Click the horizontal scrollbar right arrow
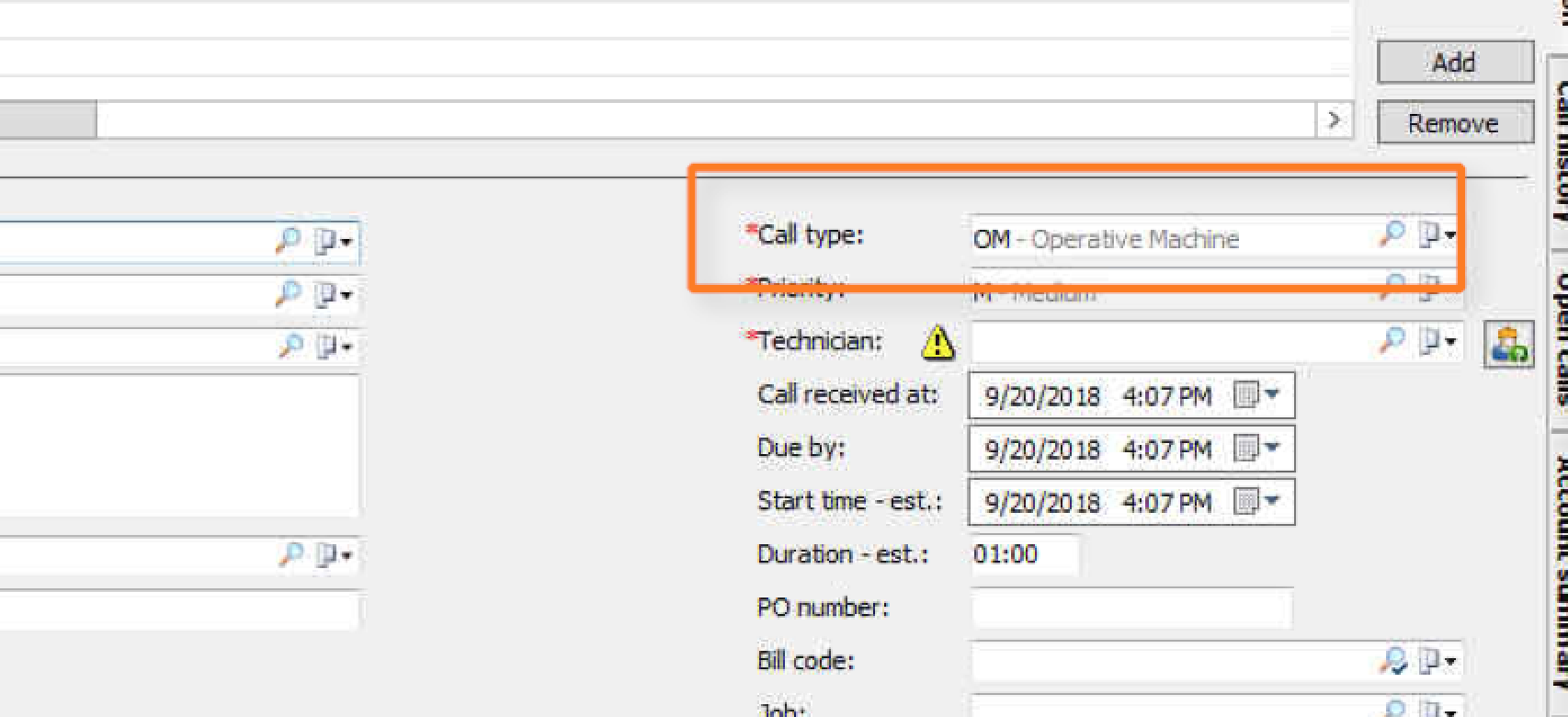 (1334, 119)
